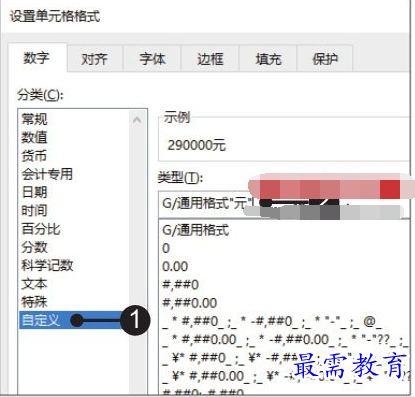Choose the 0.00 format type
Viewport: 415px width, 397px height.
click(x=175, y=267)
